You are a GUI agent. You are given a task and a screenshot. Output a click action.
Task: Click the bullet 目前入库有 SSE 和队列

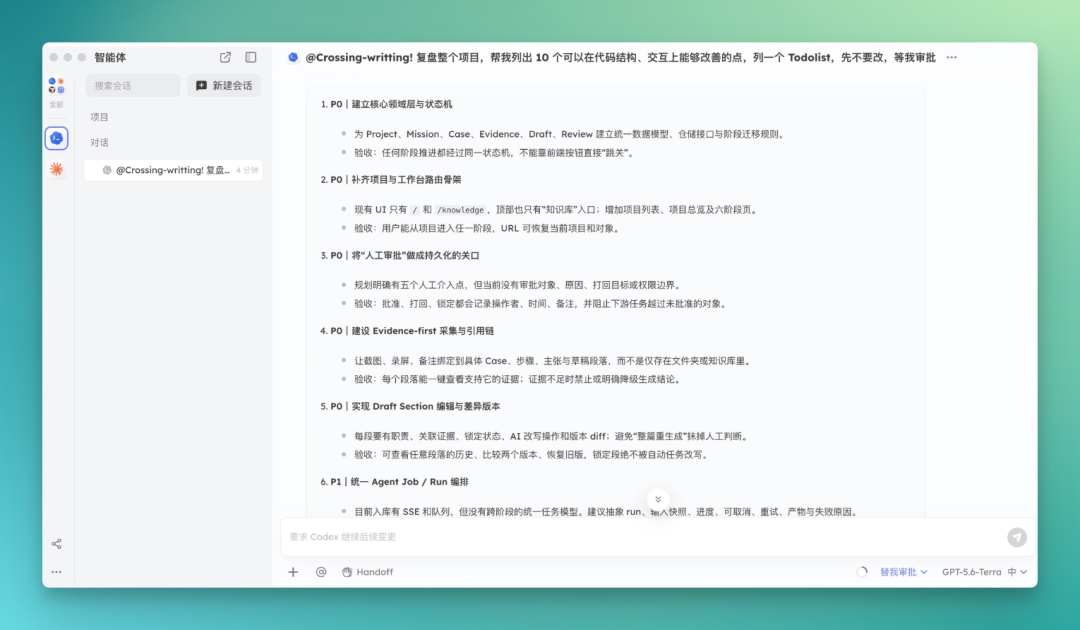coord(607,512)
